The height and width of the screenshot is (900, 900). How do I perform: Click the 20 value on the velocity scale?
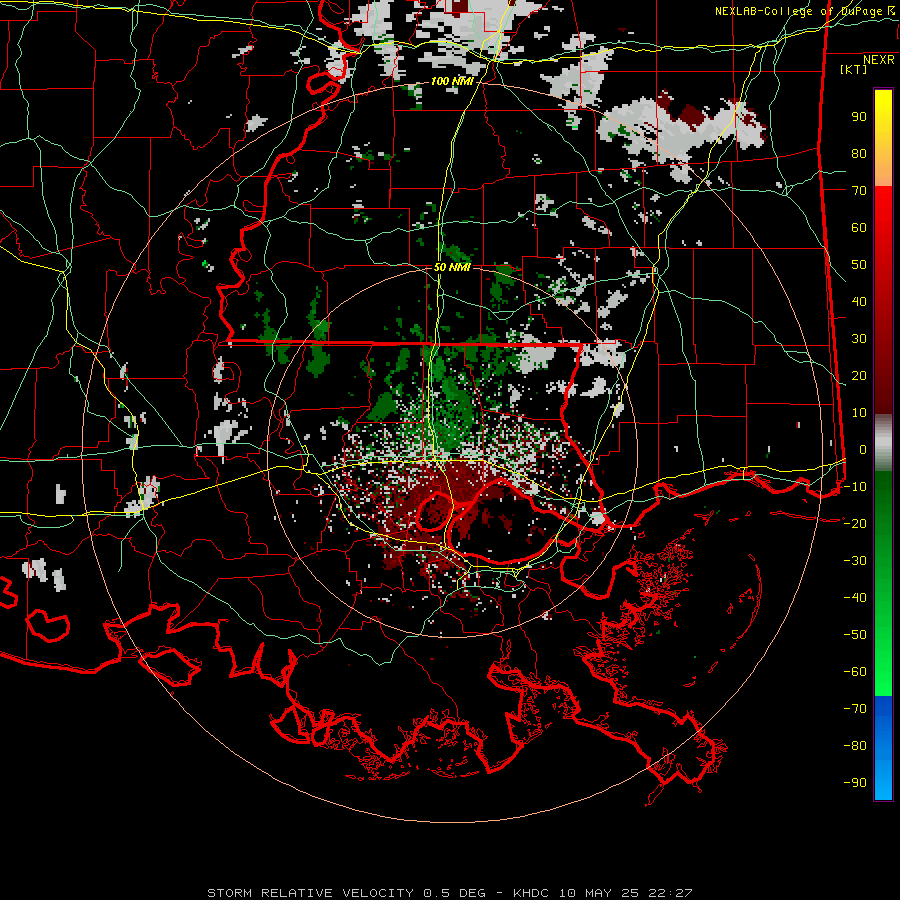pos(859,376)
